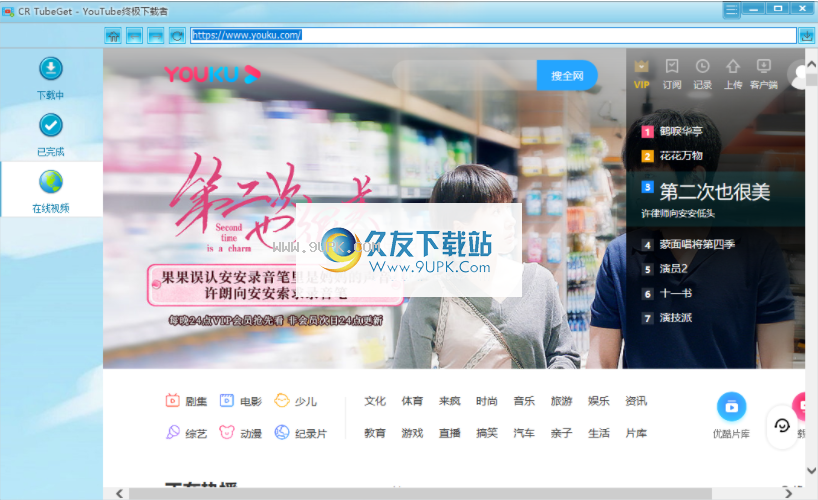Go to the 亲子 channel

[561, 433]
